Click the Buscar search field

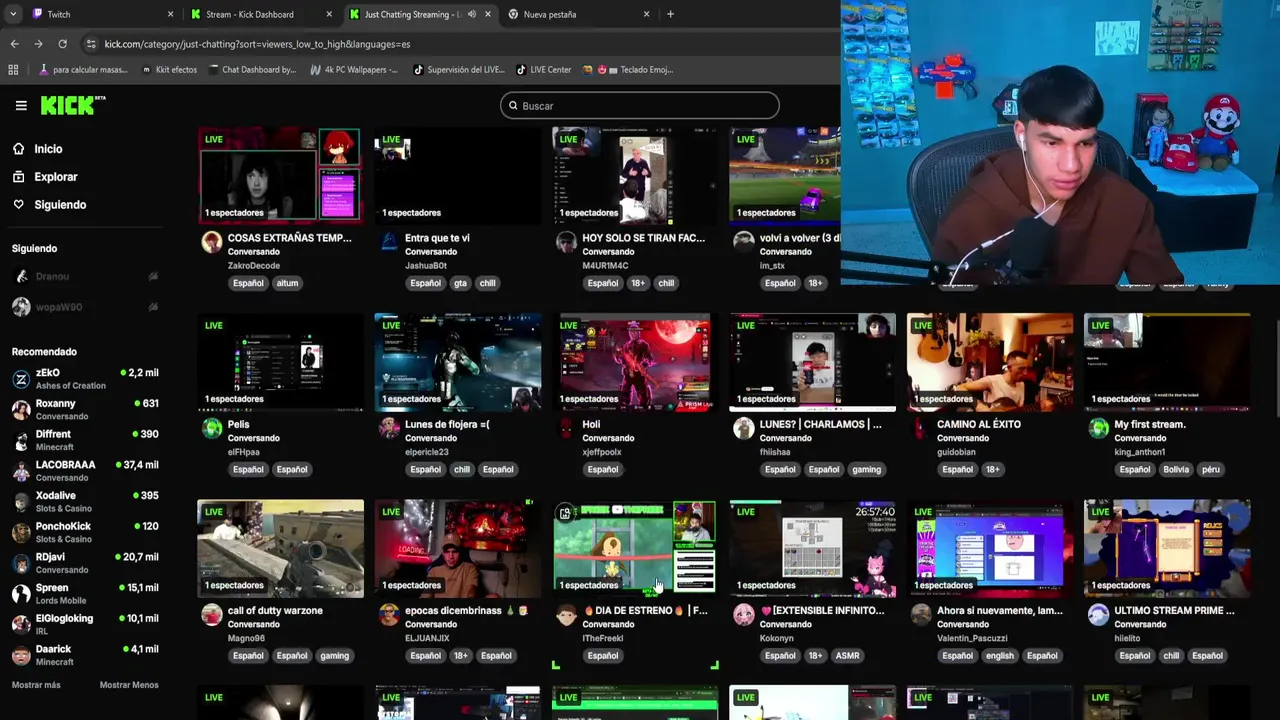tap(640, 106)
